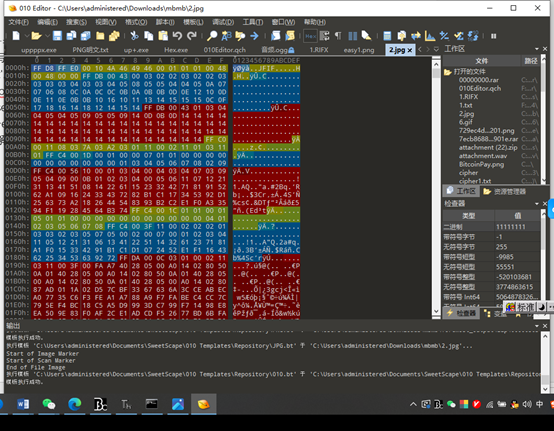
Task: Click the Run Template icon
Action: [290, 36]
